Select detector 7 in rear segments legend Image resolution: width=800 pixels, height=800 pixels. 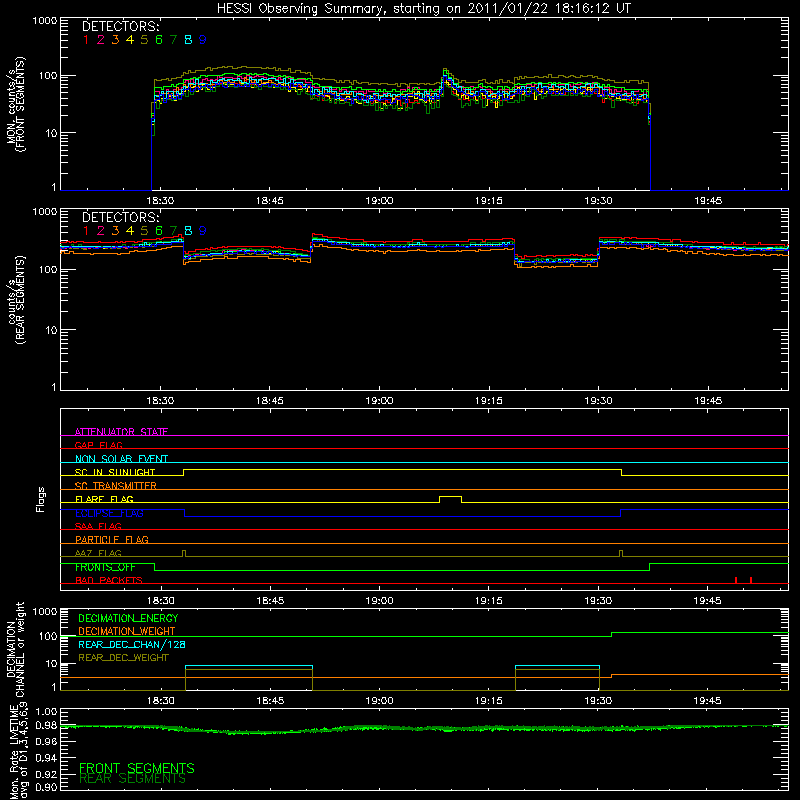pyautogui.click(x=173, y=231)
